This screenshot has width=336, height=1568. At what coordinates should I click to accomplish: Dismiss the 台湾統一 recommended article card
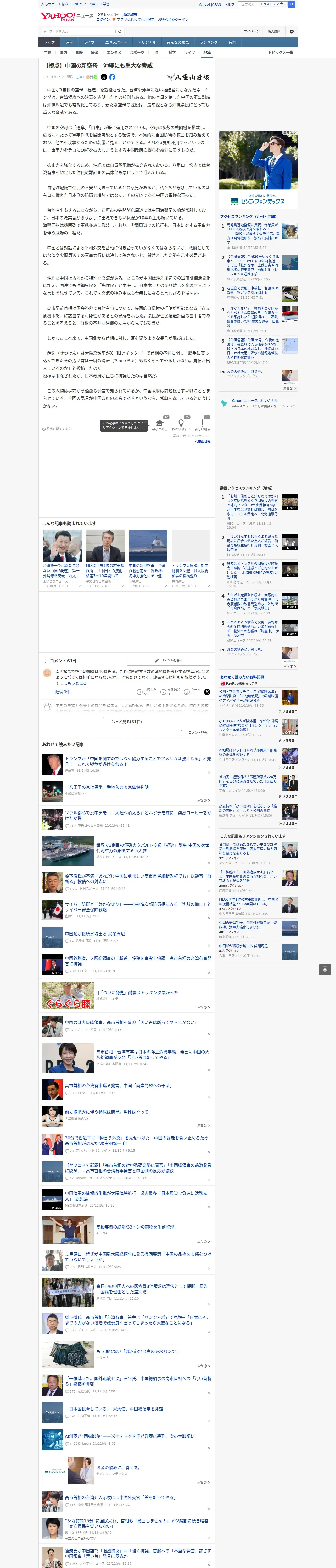(80, 586)
